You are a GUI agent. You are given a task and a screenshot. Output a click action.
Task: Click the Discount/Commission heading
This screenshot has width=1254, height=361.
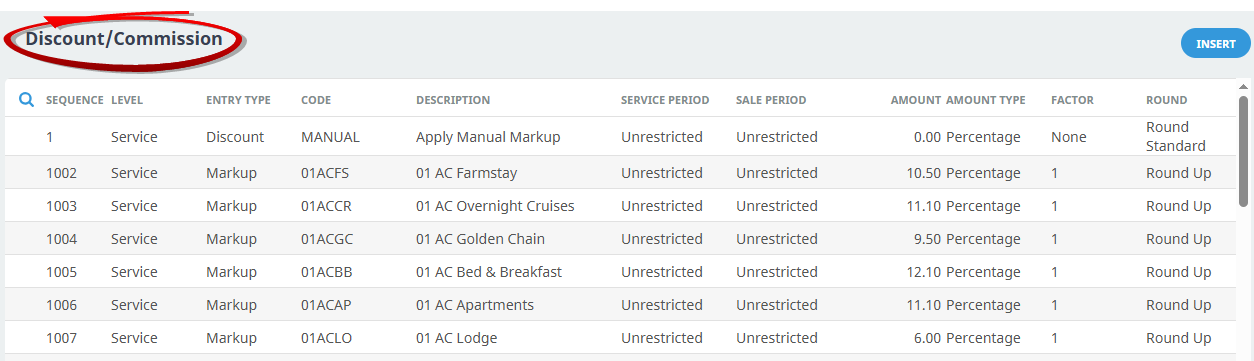[x=124, y=39]
